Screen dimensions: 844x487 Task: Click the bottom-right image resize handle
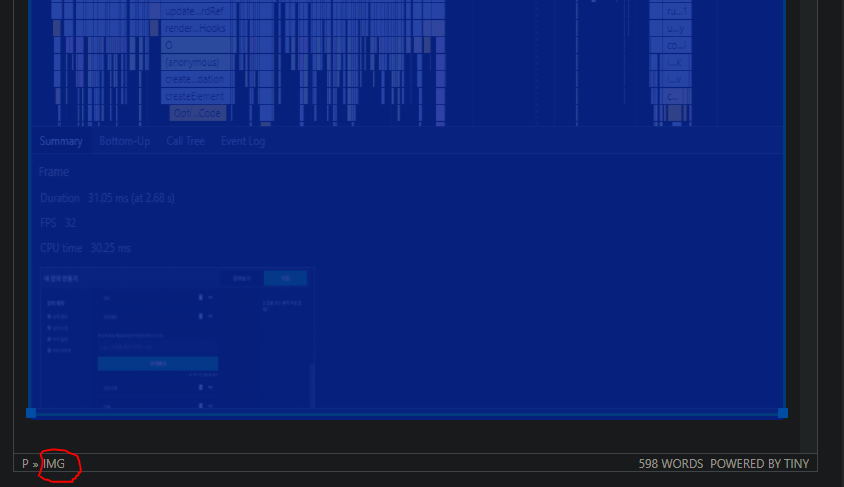tap(782, 412)
